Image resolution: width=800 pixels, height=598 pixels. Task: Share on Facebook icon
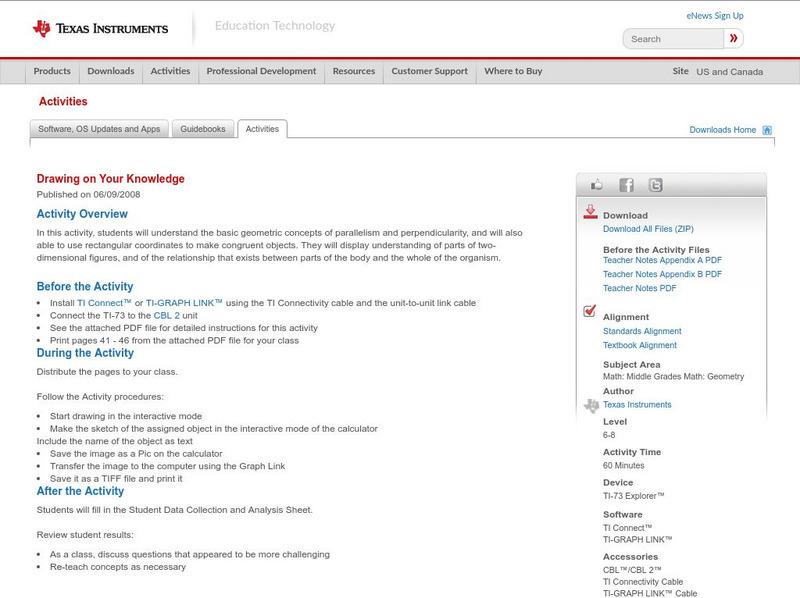pos(626,185)
